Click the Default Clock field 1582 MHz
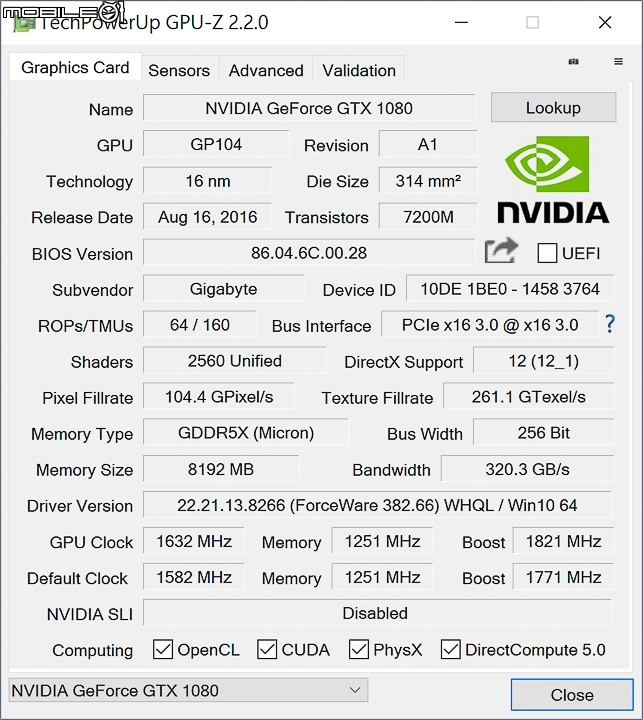 194,577
